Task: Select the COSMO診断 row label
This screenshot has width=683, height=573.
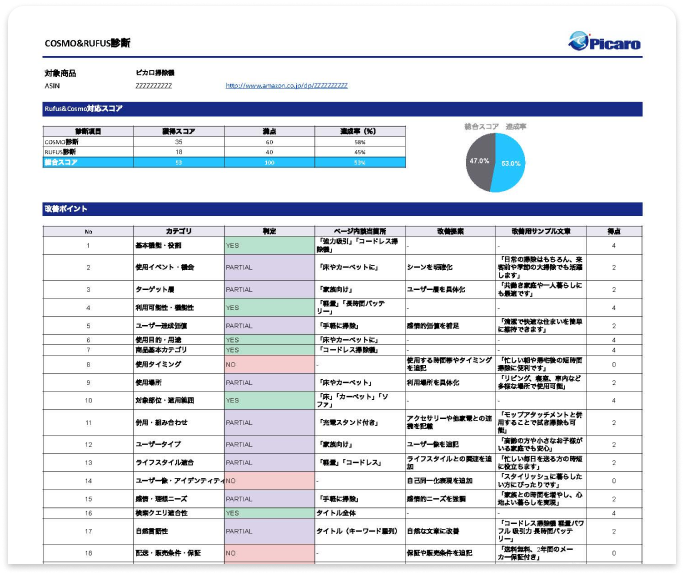Action: (61, 142)
